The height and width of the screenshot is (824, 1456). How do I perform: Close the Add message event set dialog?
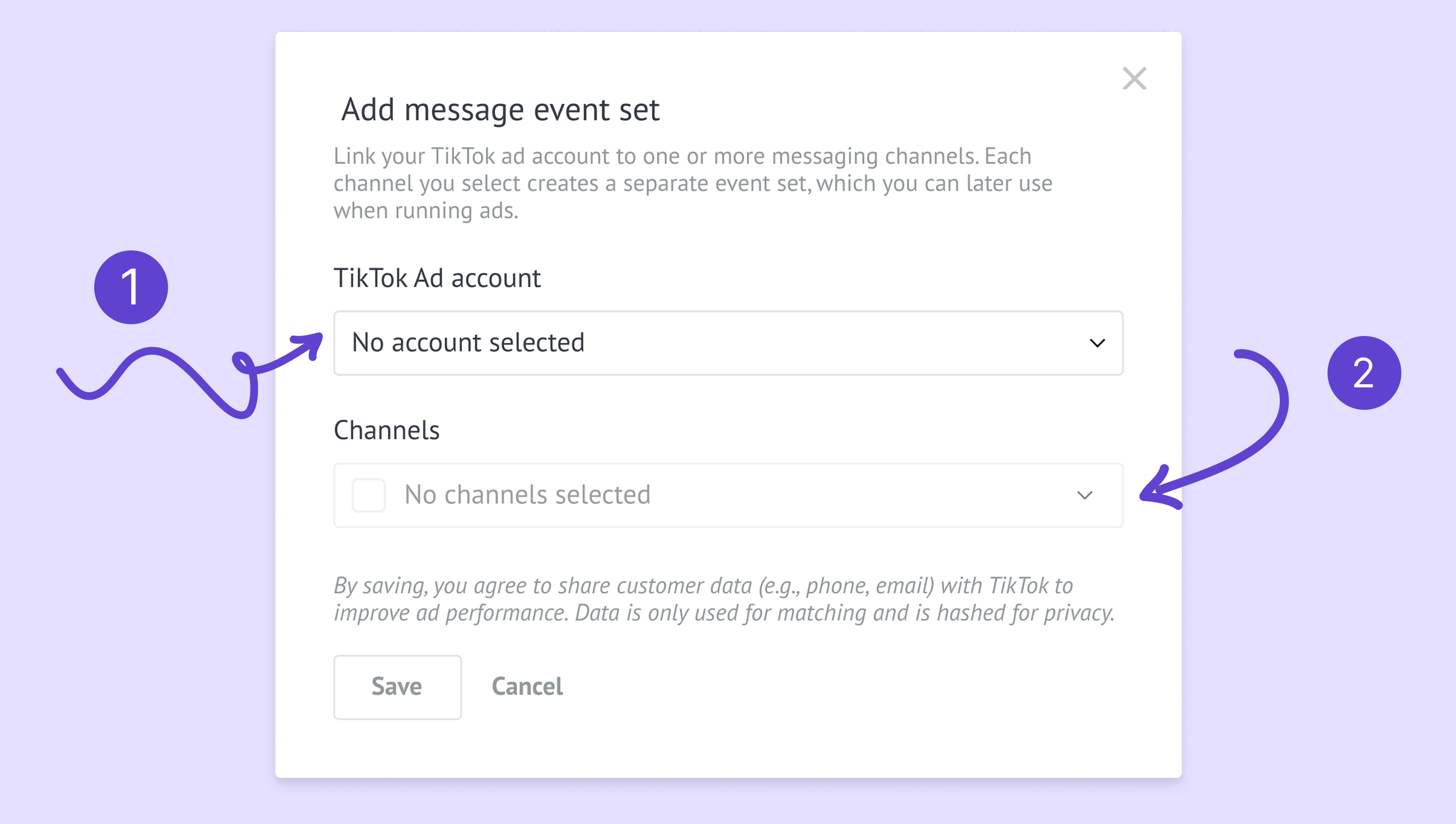click(x=1134, y=79)
